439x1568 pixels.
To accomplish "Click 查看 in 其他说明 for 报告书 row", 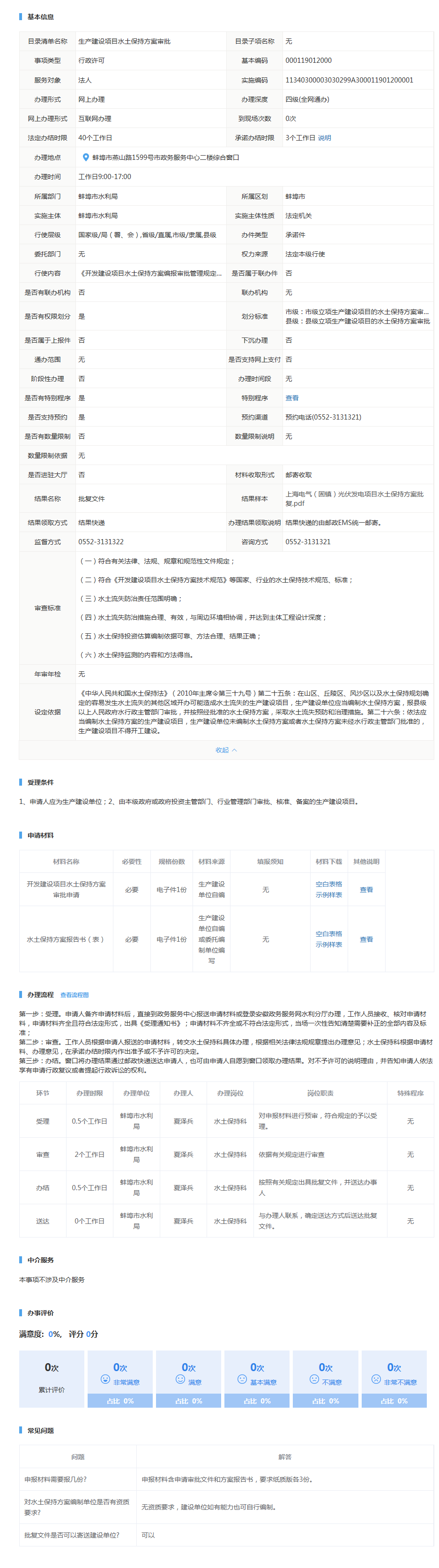I will pyautogui.click(x=366, y=939).
